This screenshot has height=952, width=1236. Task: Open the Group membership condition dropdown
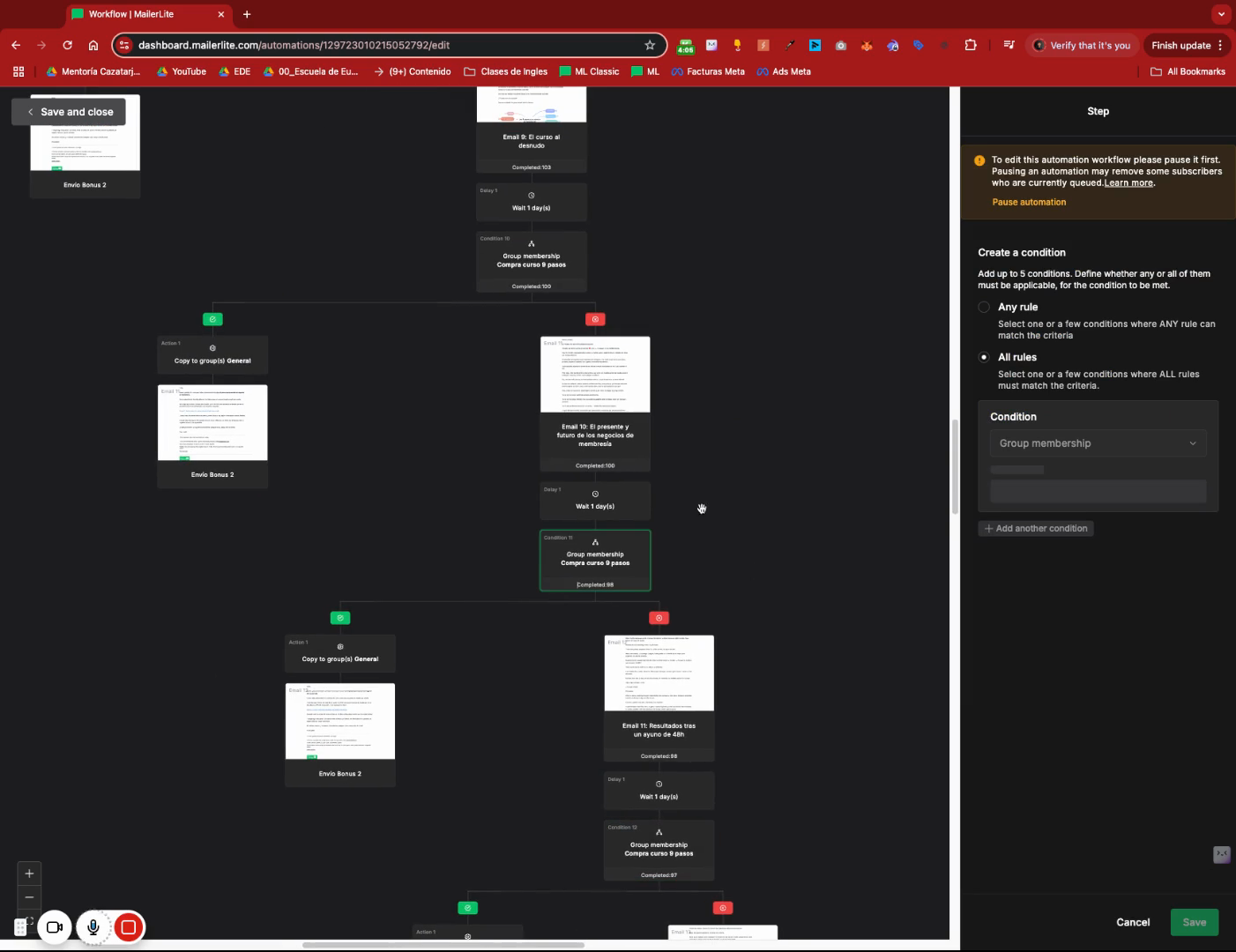point(1098,443)
